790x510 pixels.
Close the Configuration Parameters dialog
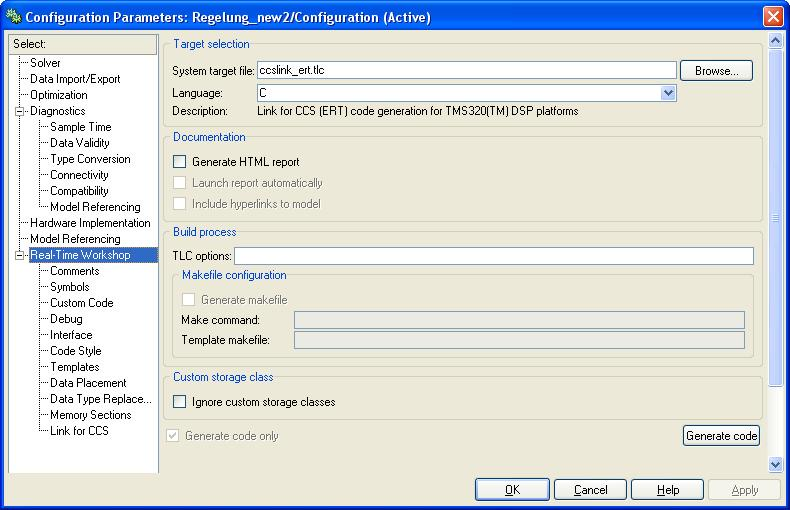coord(773,16)
